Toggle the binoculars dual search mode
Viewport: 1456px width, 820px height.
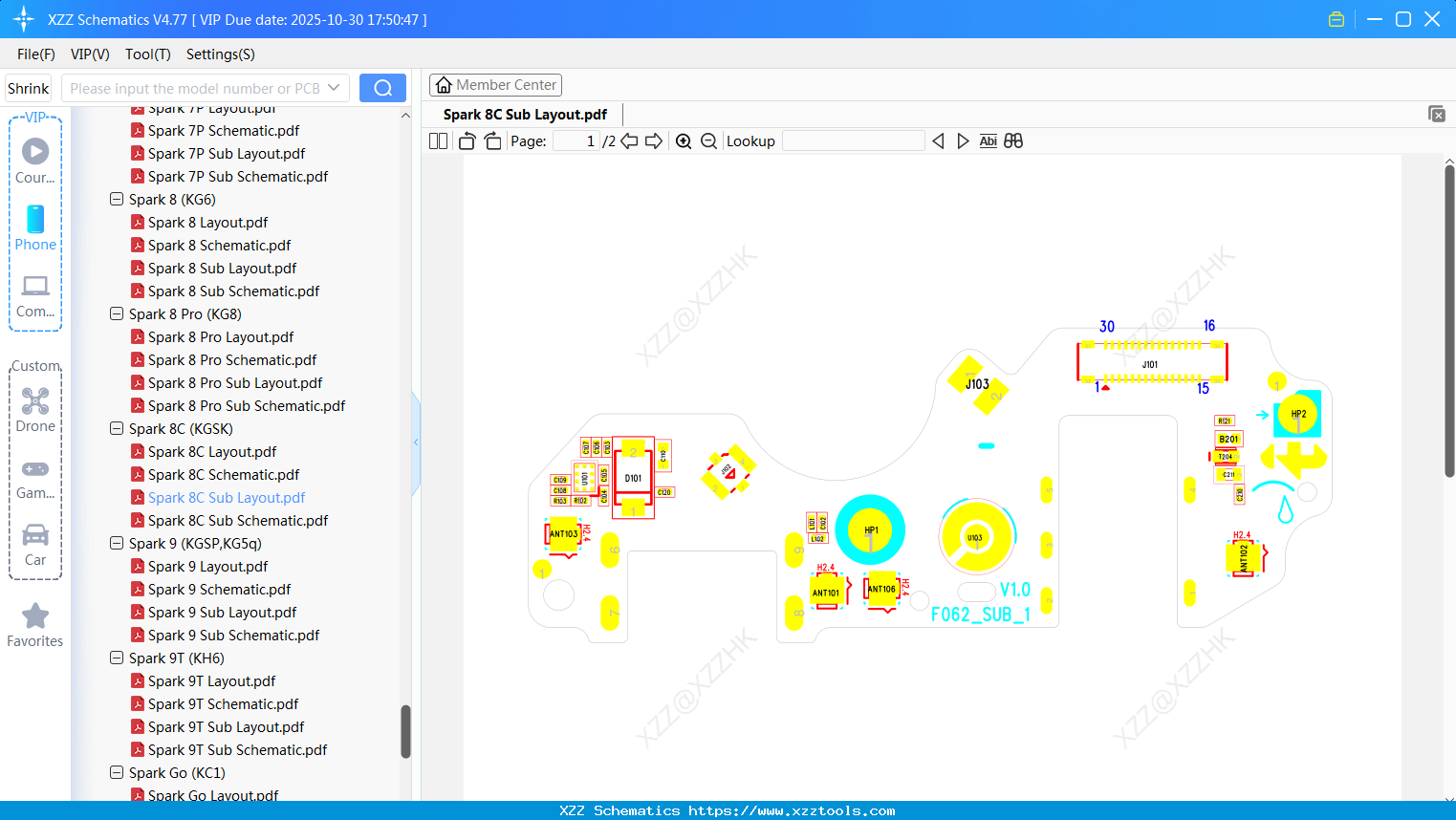(1012, 140)
